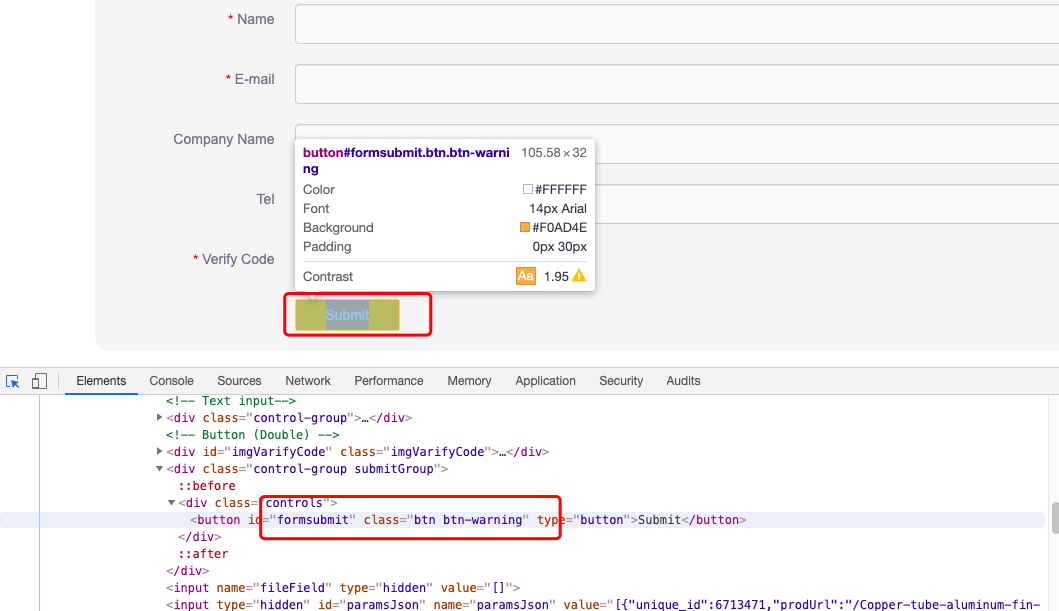Select the Performance tab

[x=388, y=381]
